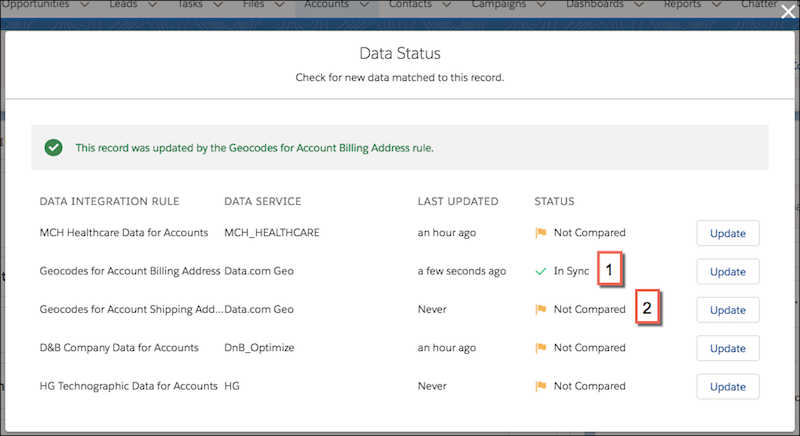Update HG Technographic Data for Accounts rule
The height and width of the screenshot is (436, 800).
(x=728, y=387)
